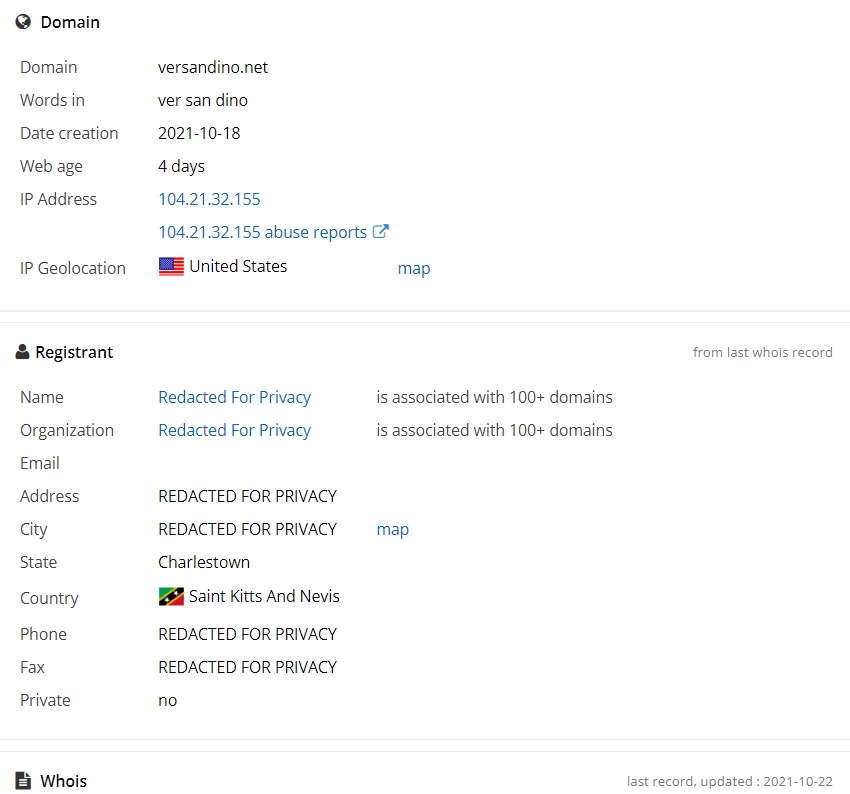Select the 'last record, updated : 2021-10-22' text
This screenshot has width=850, height=794.
tap(730, 781)
